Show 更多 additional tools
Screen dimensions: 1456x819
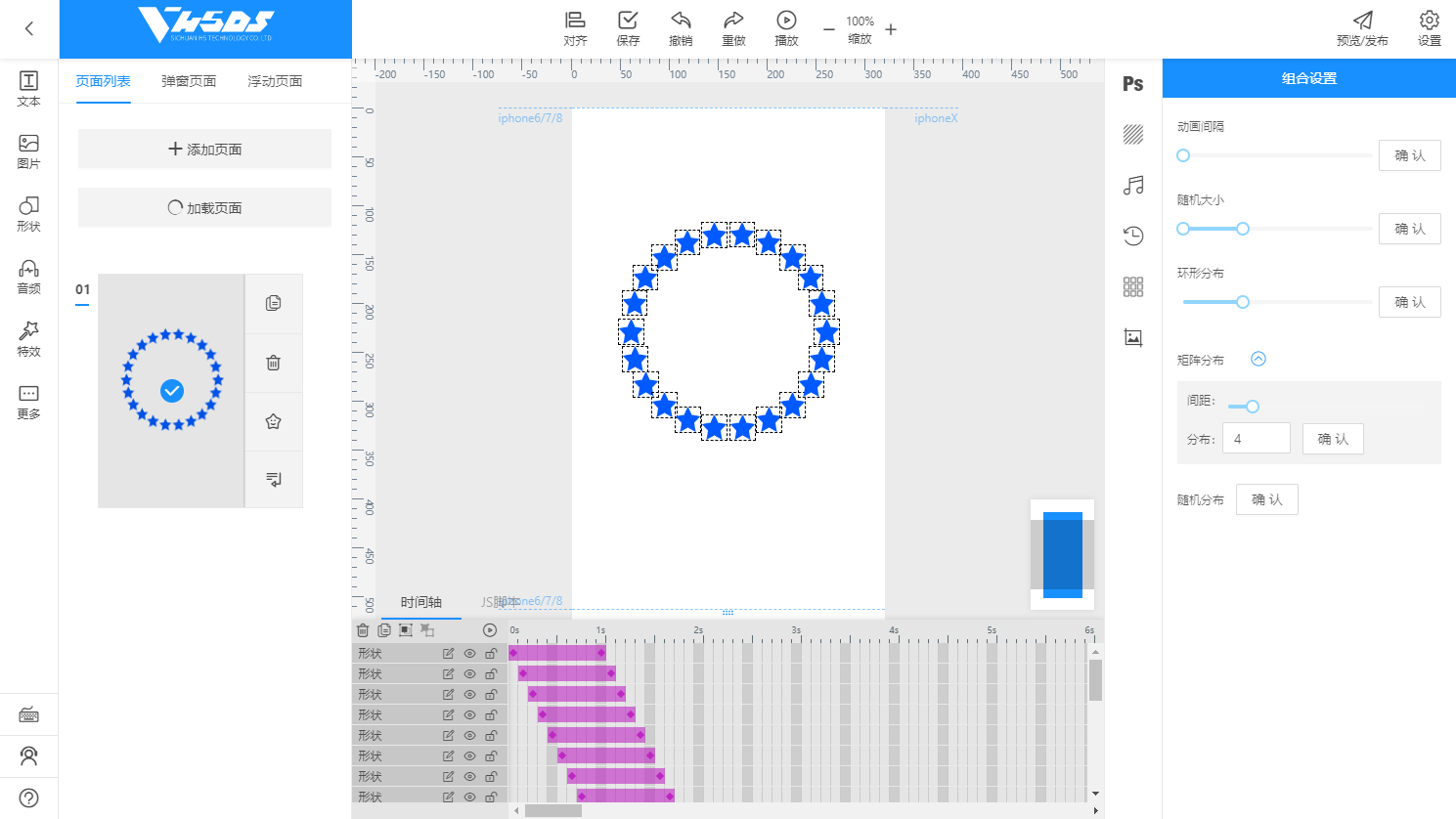pos(29,402)
